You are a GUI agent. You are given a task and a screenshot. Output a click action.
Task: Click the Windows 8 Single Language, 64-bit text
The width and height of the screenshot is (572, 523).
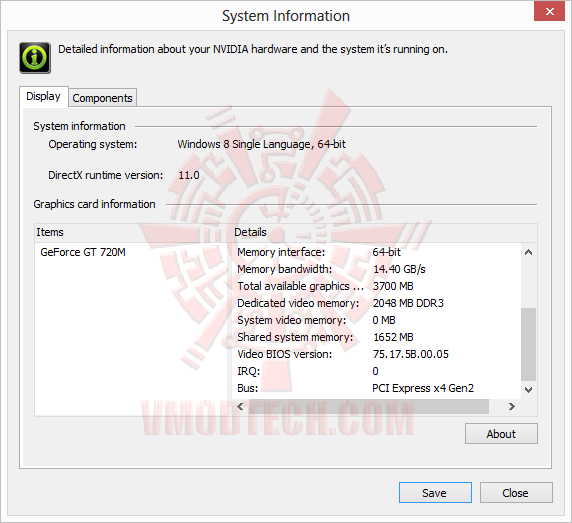pos(262,144)
